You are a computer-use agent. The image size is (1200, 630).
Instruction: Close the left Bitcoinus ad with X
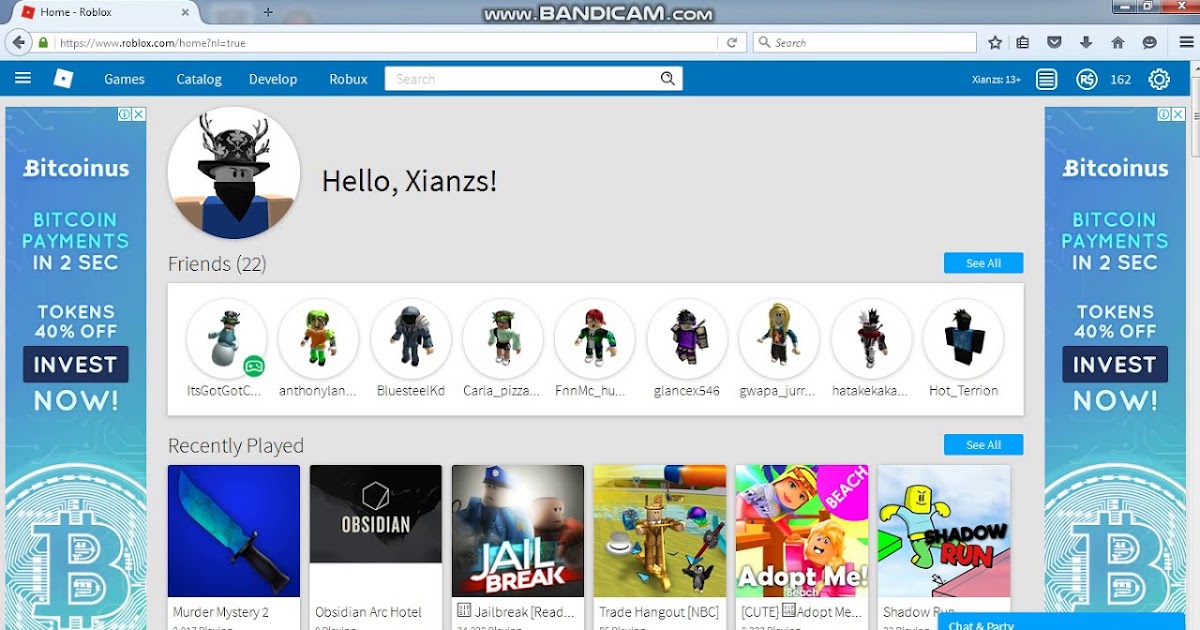click(139, 114)
